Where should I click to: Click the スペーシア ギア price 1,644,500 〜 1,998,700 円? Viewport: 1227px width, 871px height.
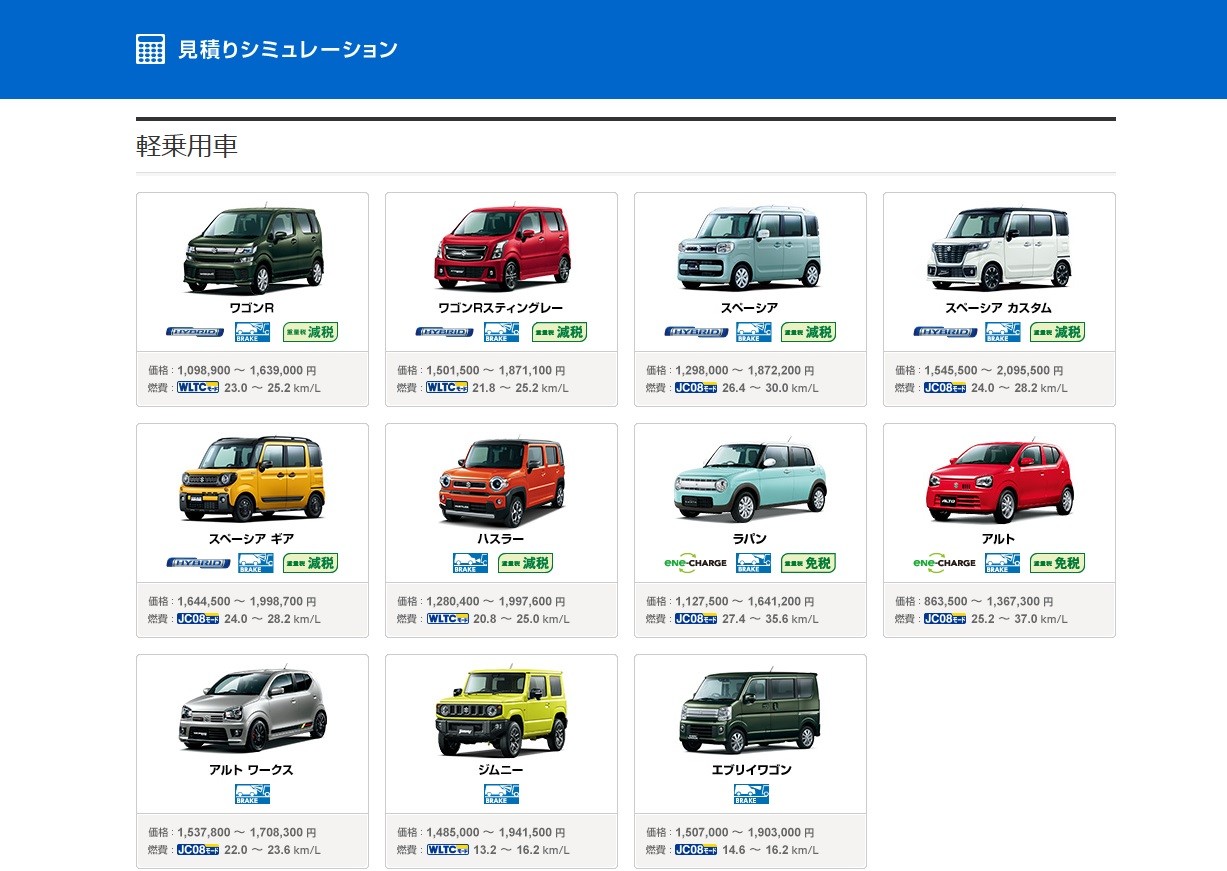pyautogui.click(x=247, y=601)
